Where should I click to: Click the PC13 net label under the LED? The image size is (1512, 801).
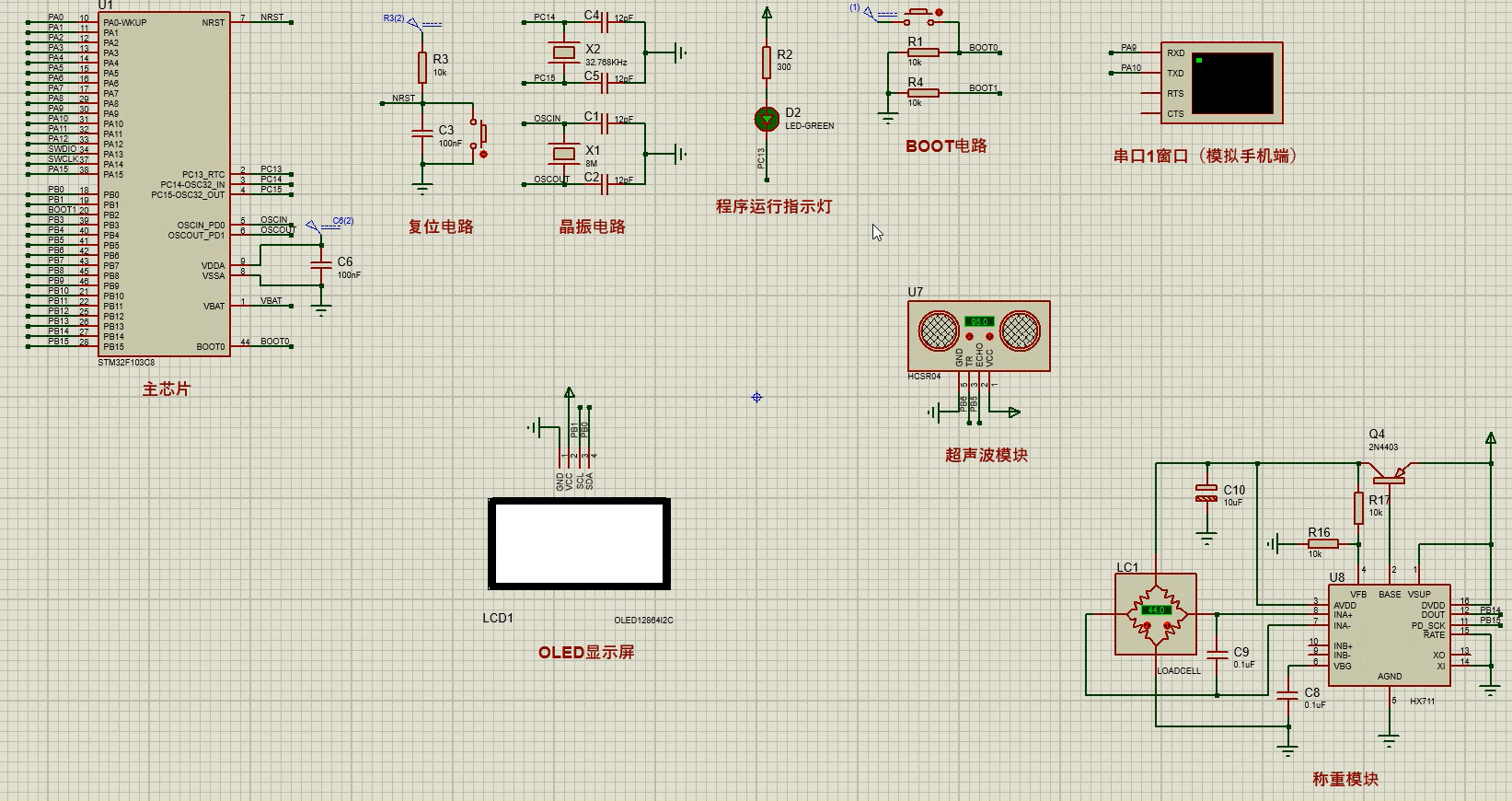pyautogui.click(x=761, y=157)
